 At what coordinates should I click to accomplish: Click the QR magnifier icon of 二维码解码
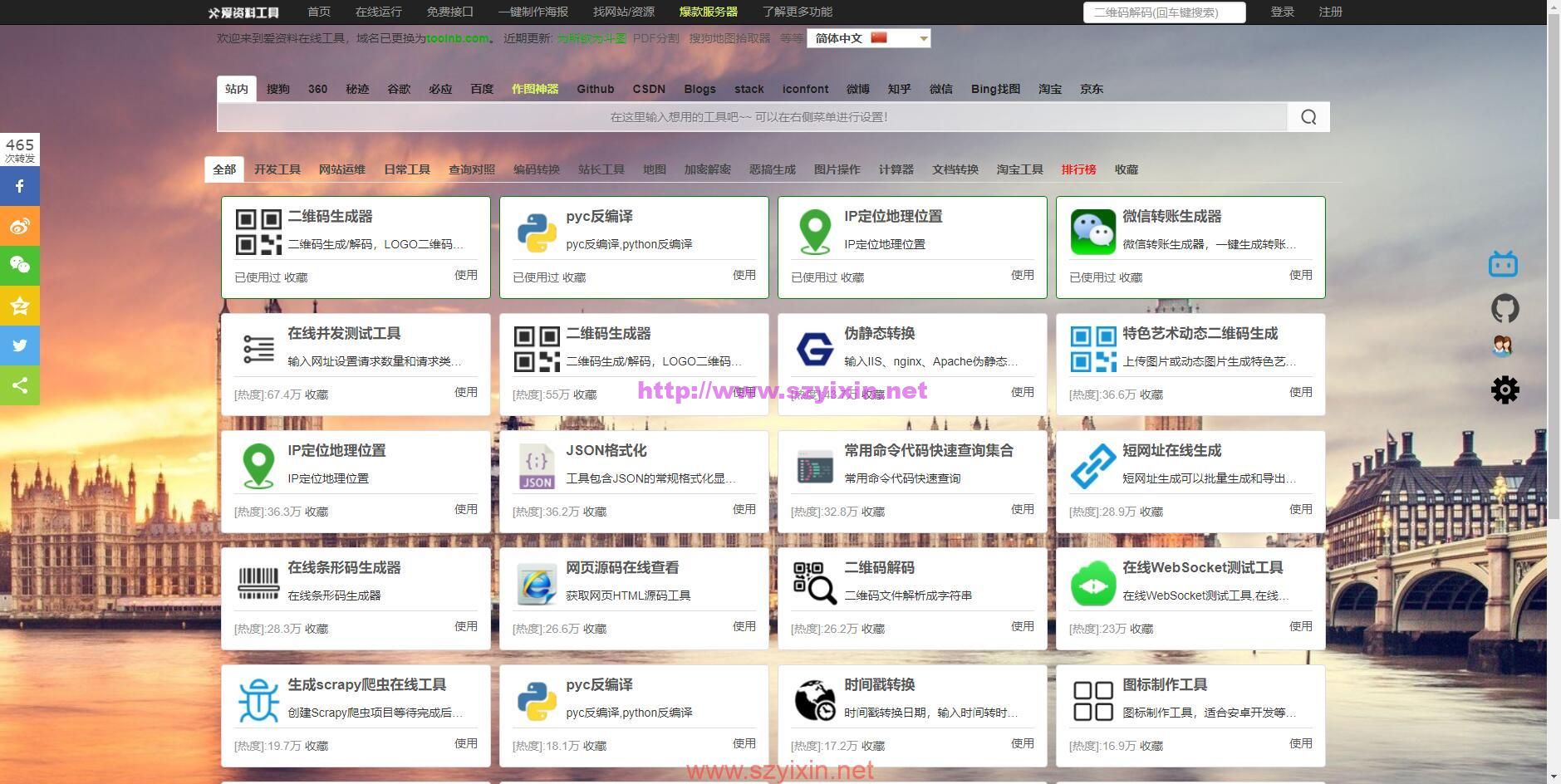point(815,583)
